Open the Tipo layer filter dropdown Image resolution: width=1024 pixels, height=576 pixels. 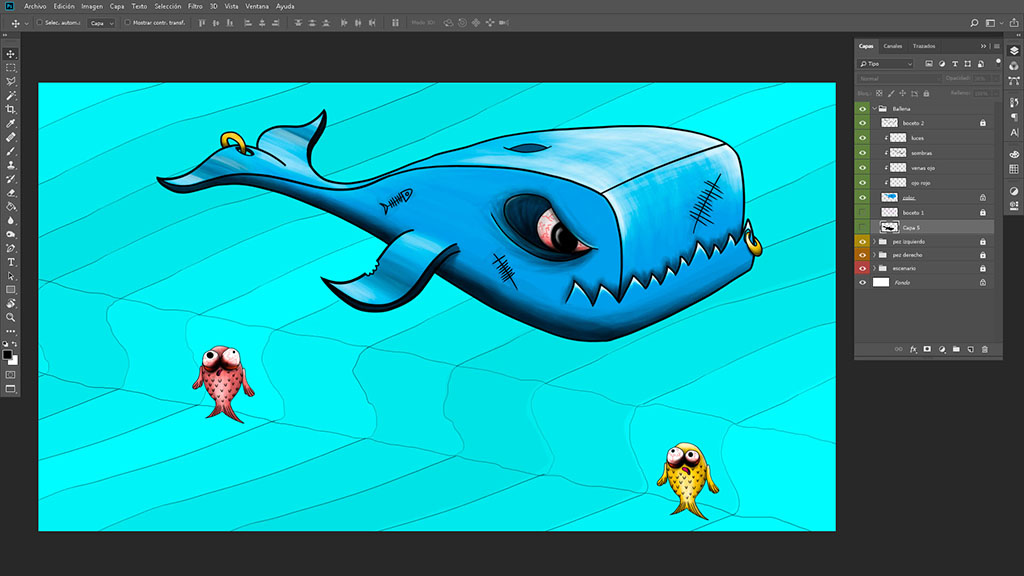[x=885, y=63]
